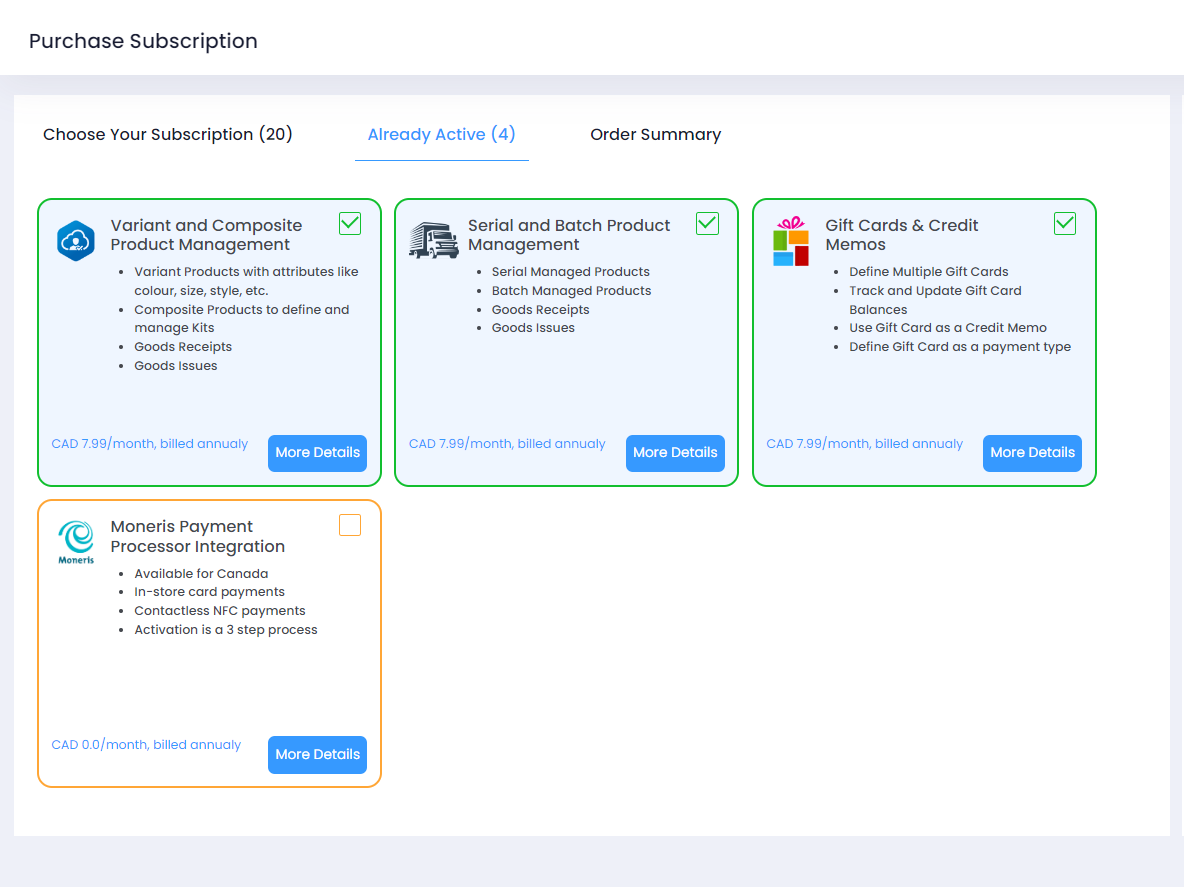This screenshot has height=887, width=1184.
Task: Switch to Choose Your Subscription (20) tab
Action: click(168, 135)
